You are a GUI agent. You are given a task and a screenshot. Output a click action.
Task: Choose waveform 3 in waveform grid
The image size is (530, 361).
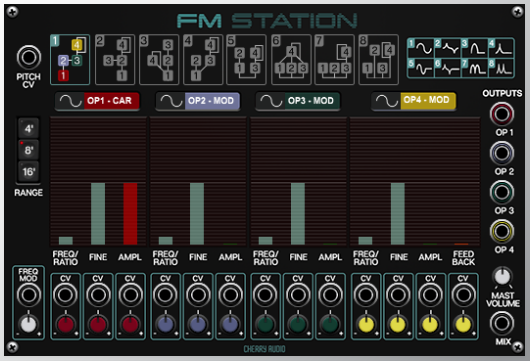click(x=474, y=48)
